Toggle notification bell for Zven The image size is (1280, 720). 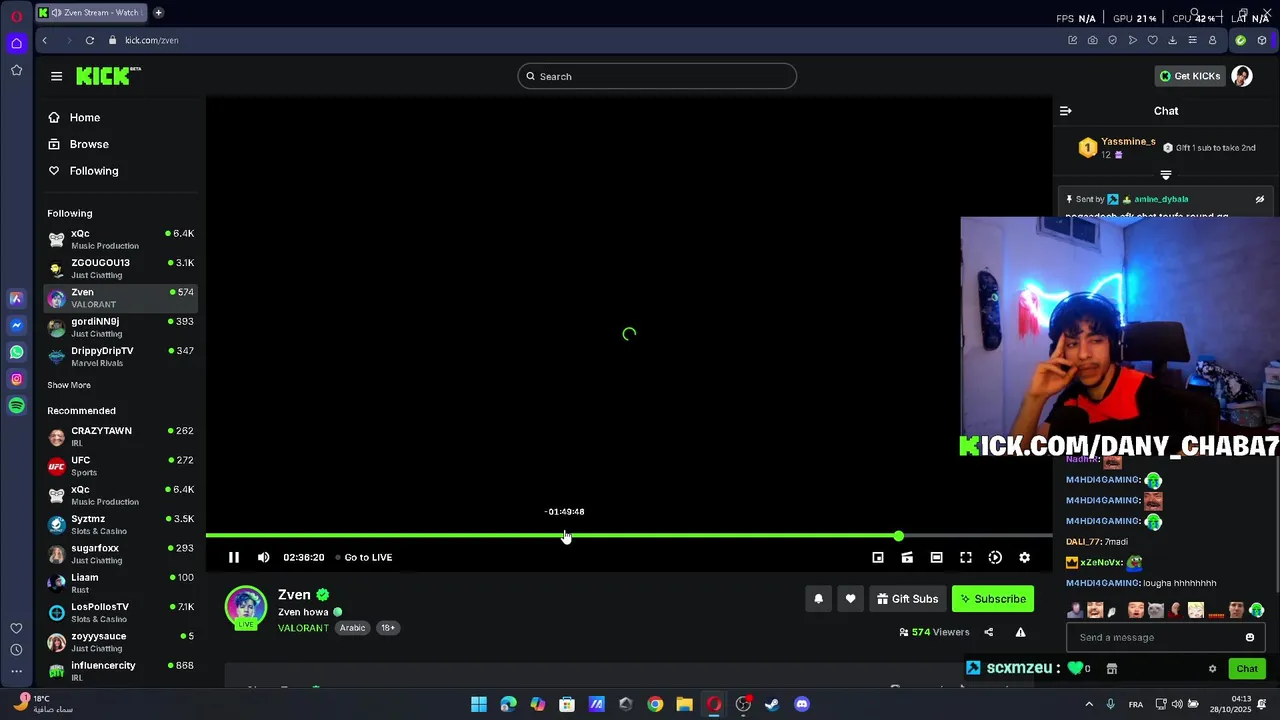pyautogui.click(x=818, y=599)
